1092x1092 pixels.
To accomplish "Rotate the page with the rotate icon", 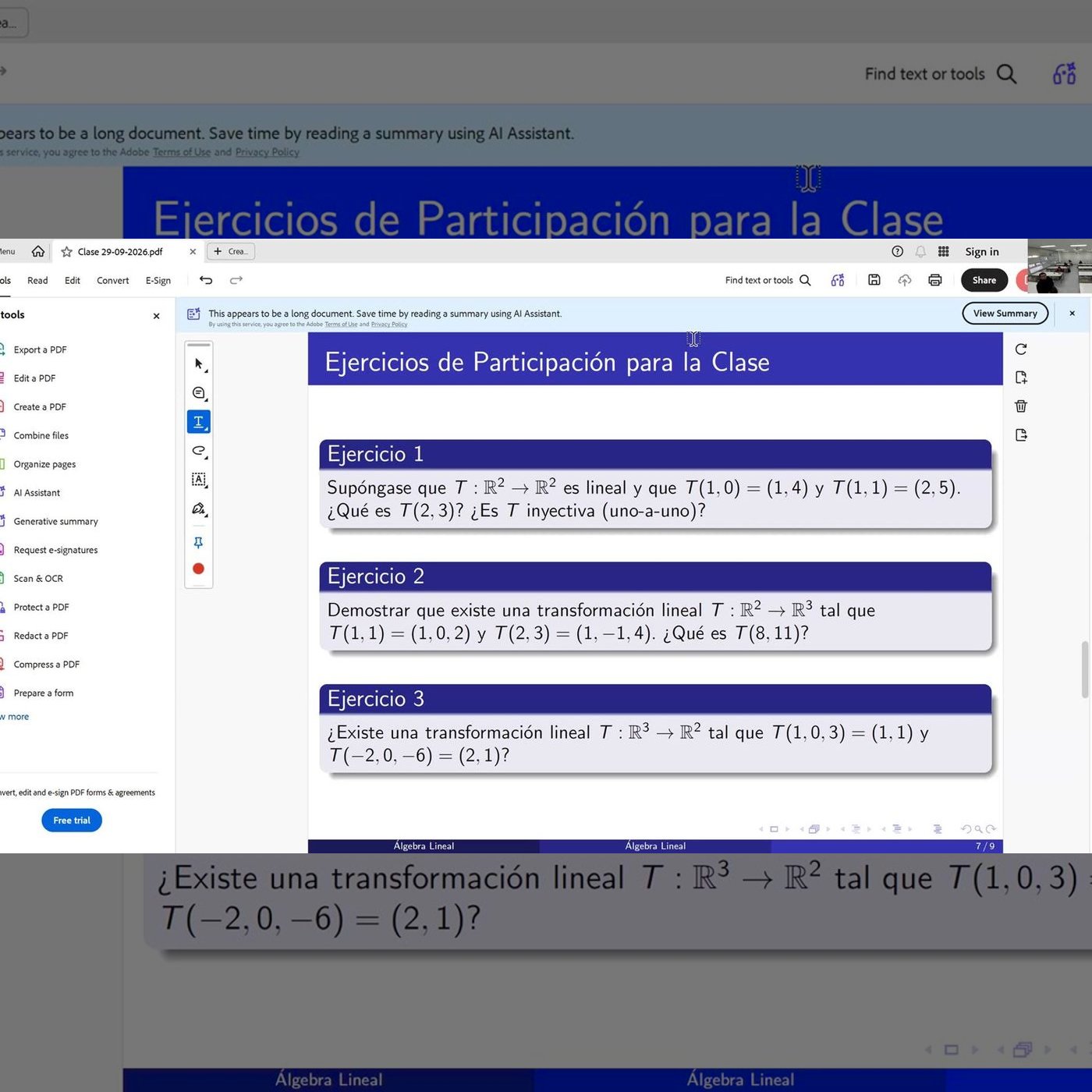I will [x=1021, y=349].
